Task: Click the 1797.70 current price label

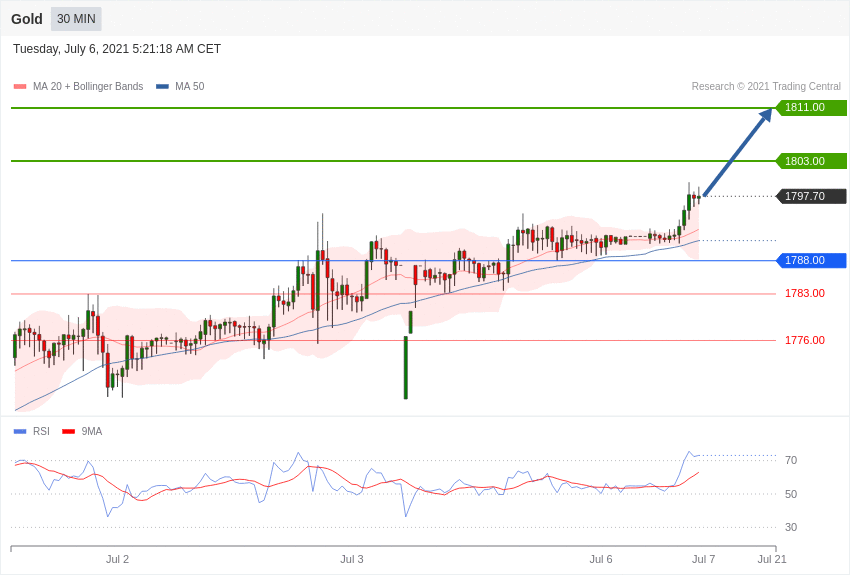Action: pos(812,196)
